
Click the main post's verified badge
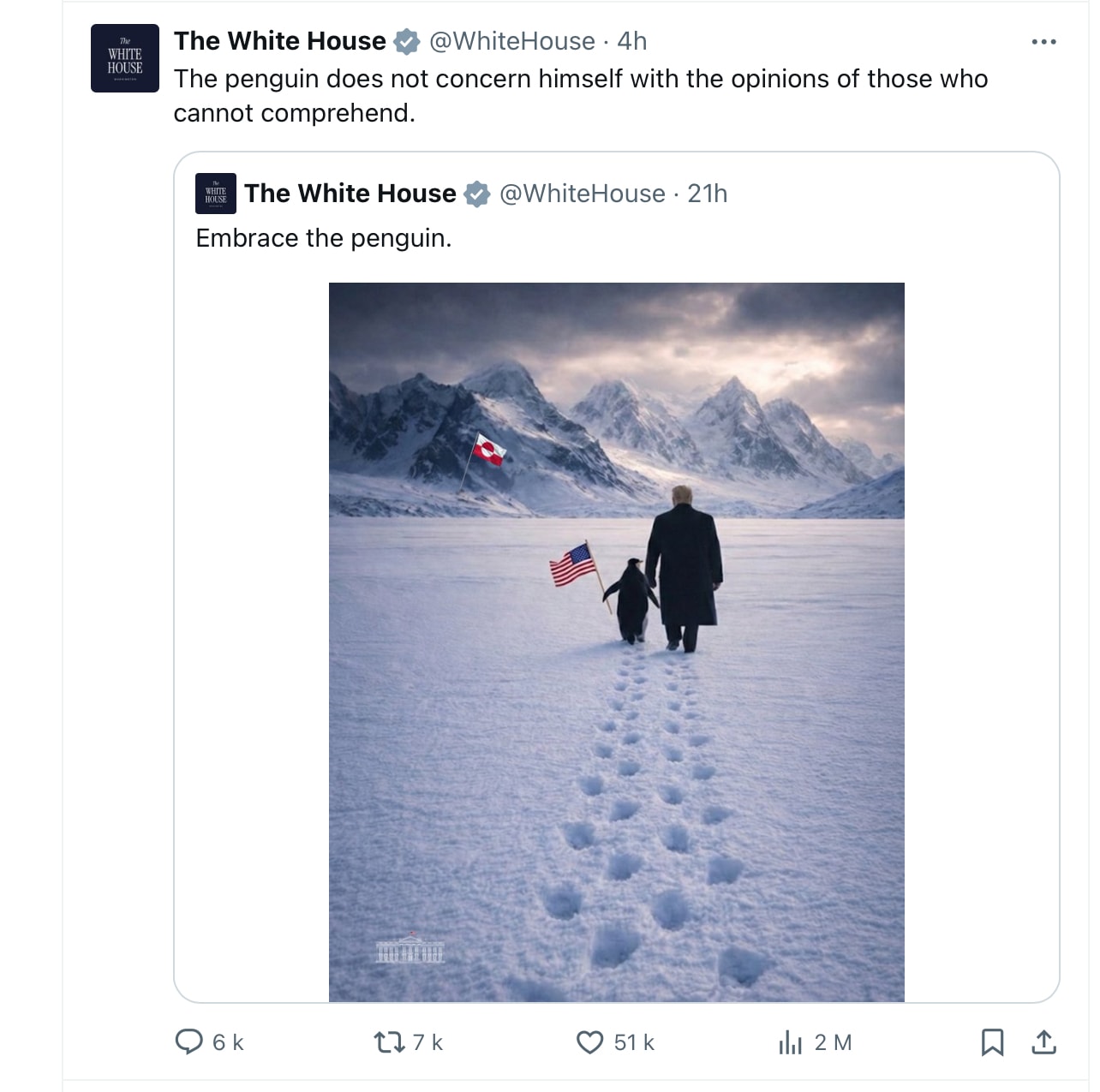coord(406,41)
